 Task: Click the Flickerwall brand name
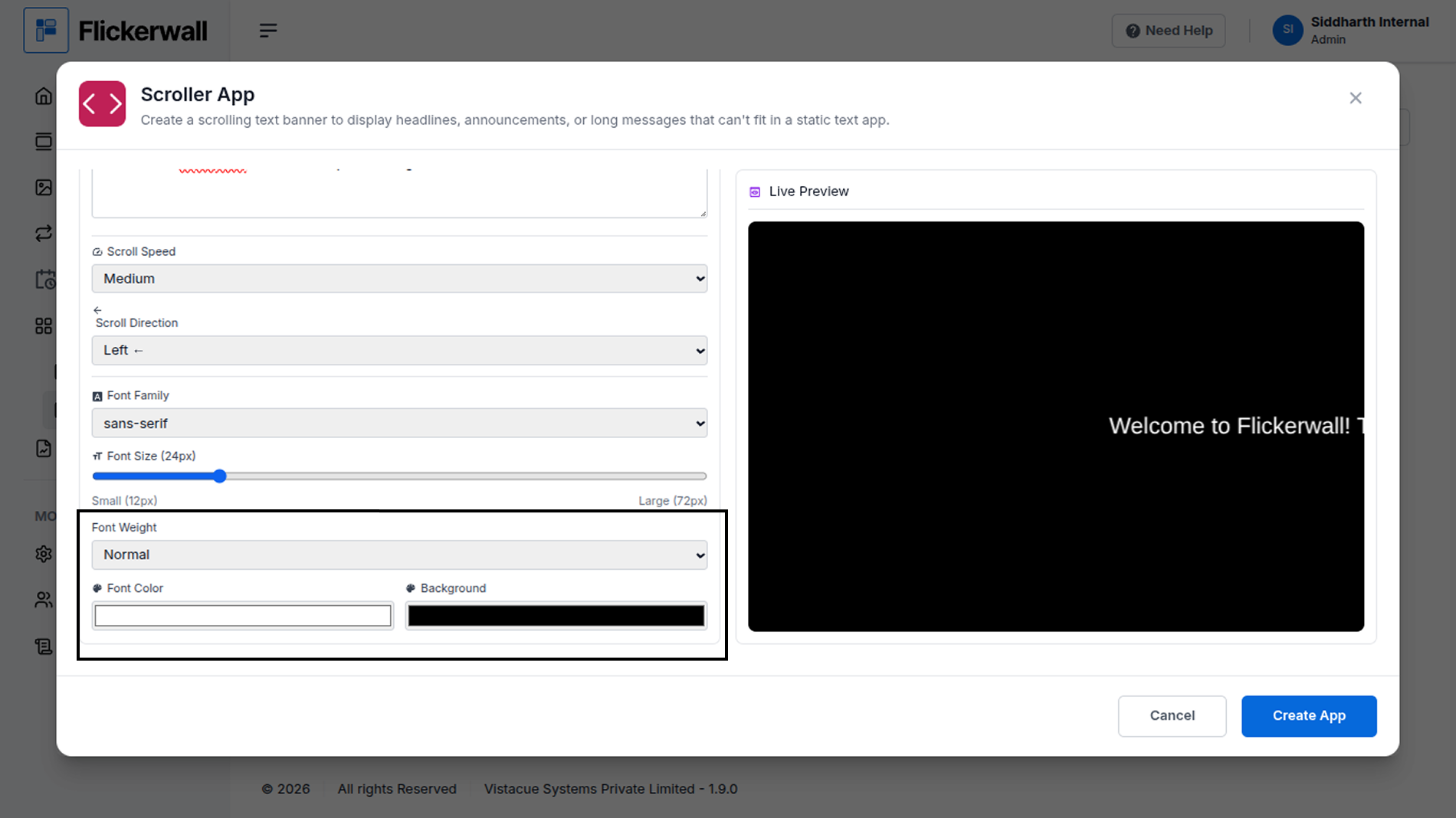(x=143, y=31)
